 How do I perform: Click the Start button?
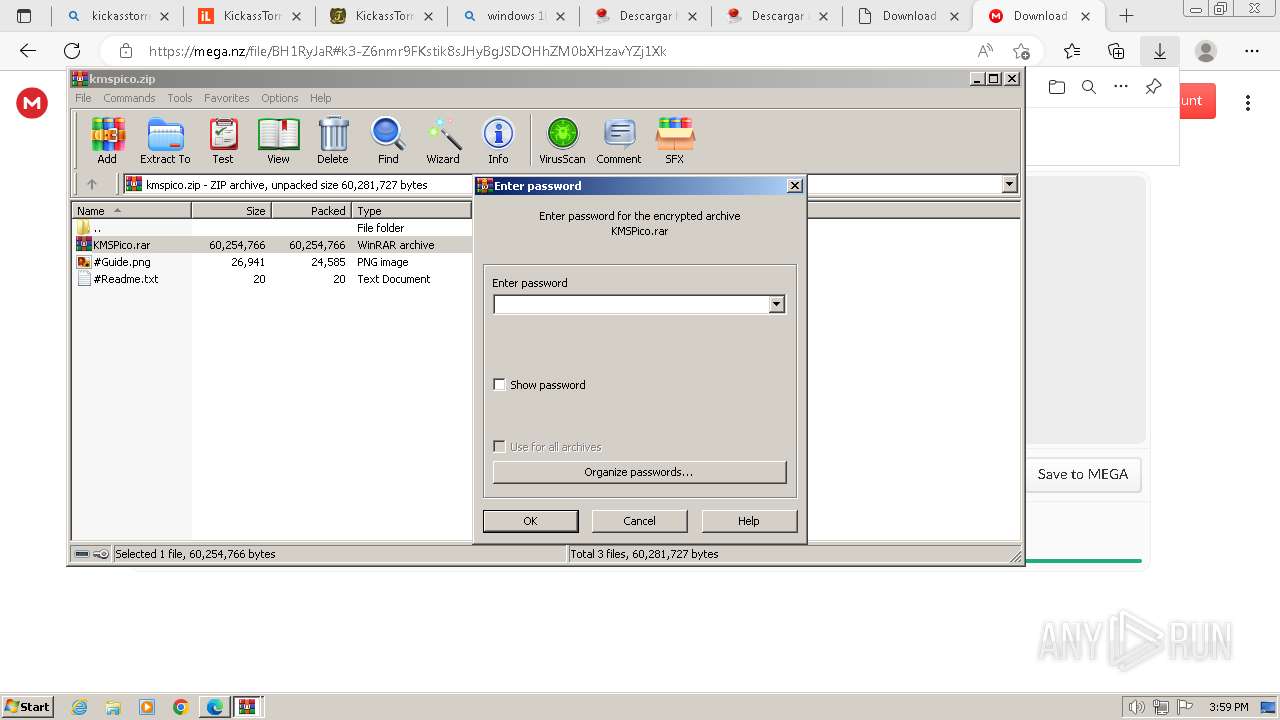pos(27,707)
